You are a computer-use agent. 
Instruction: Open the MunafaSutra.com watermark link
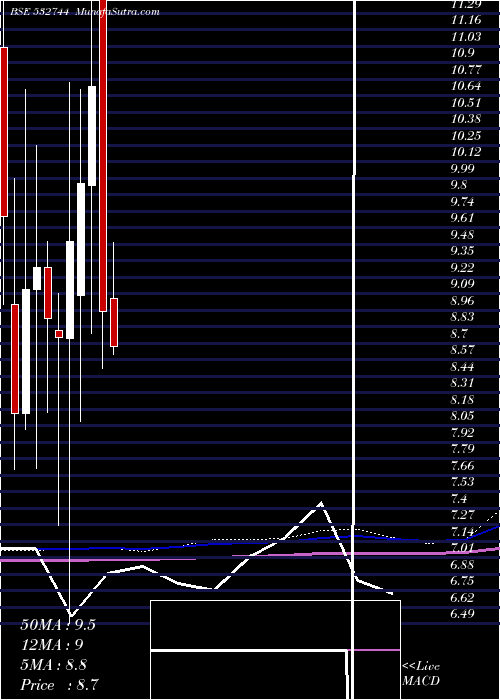pyautogui.click(x=118, y=12)
